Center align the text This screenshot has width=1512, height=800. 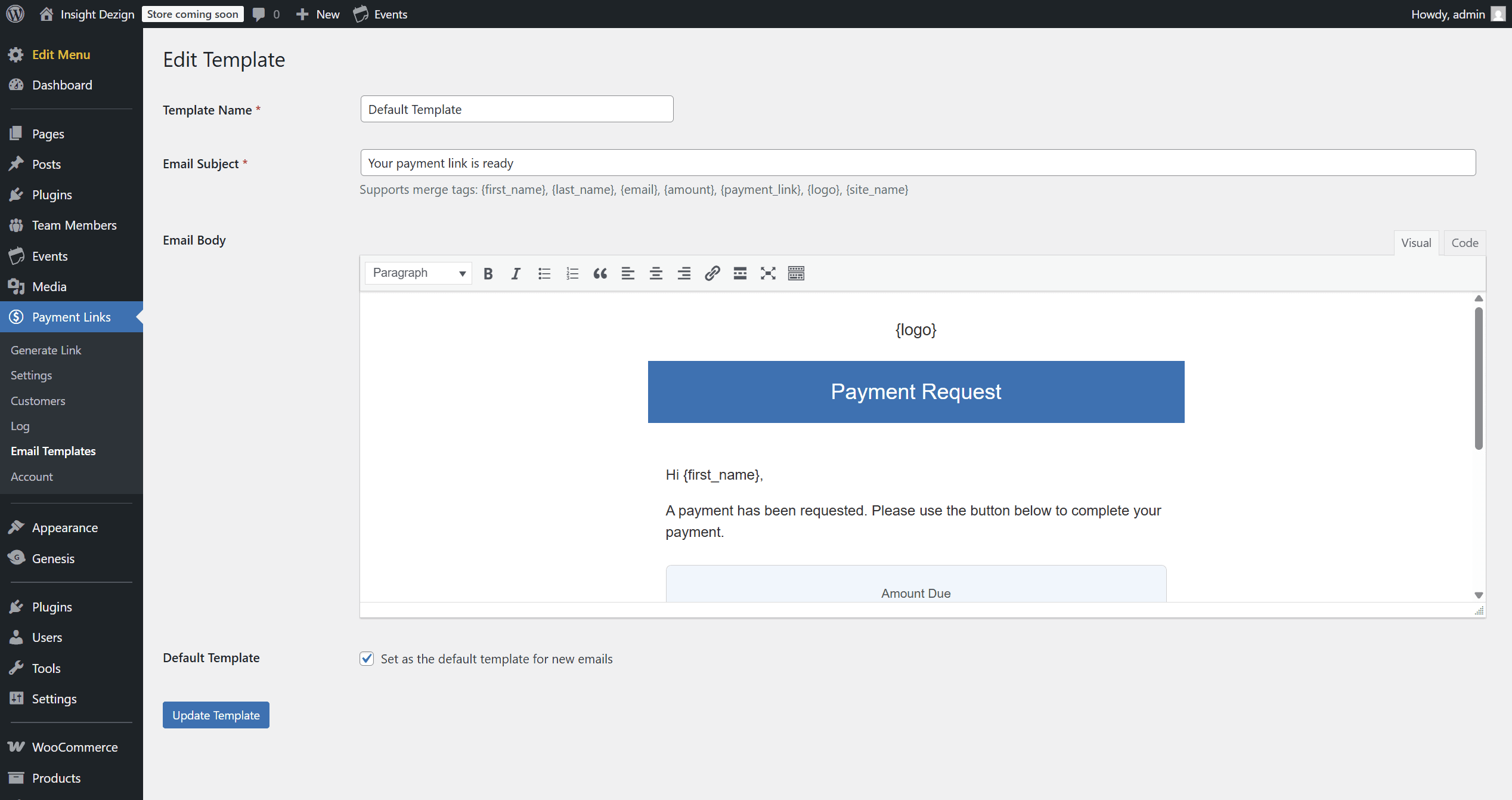coord(656,273)
